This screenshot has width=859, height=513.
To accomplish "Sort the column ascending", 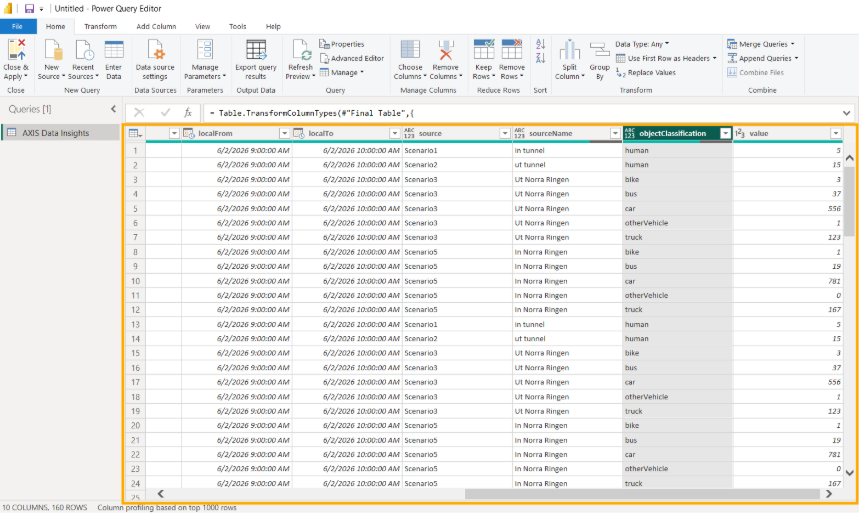I will click(x=540, y=44).
